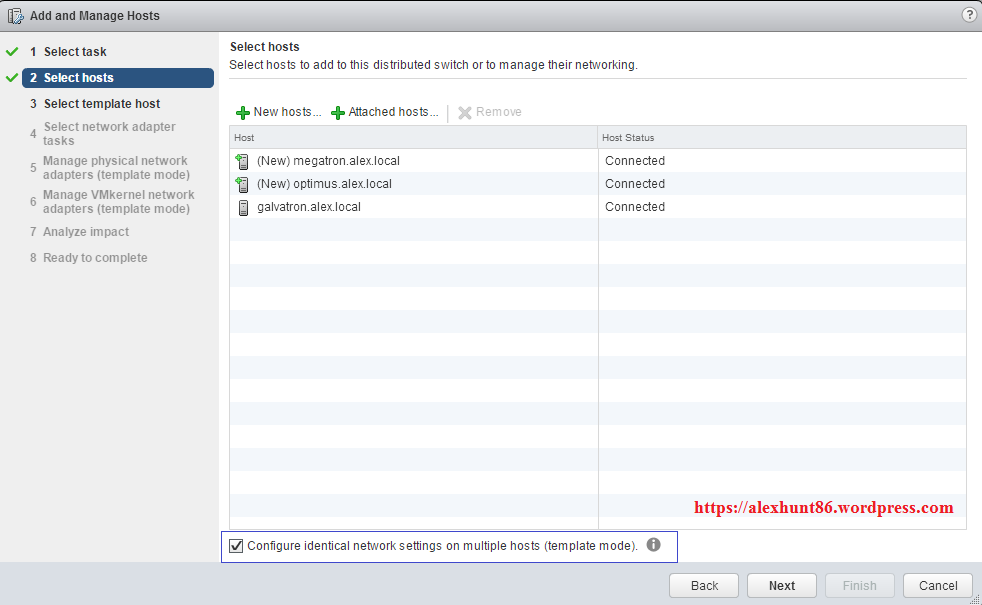Go to step 1 Select task

pyautogui.click(x=75, y=52)
